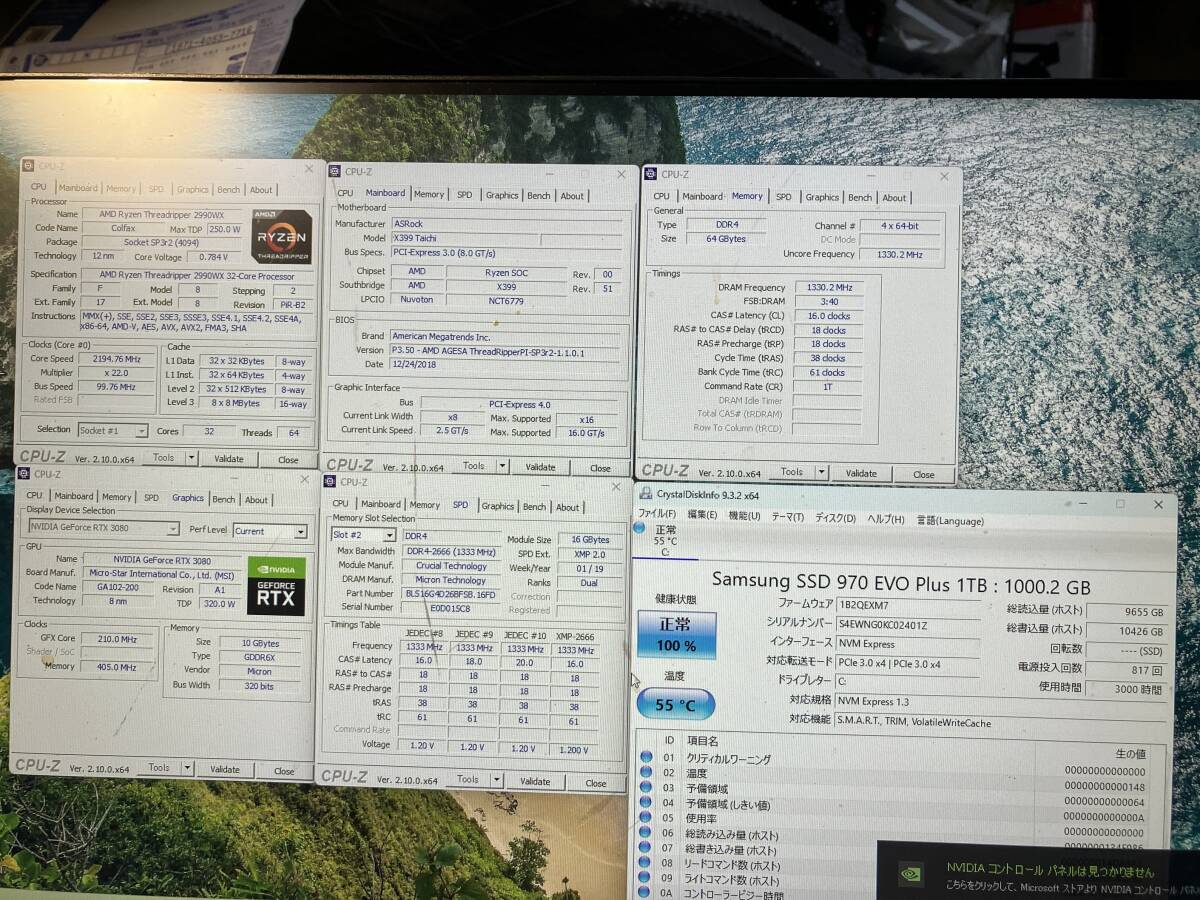This screenshot has width=1200, height=900.
Task: Click the 55 °C temperature button
Action: [x=674, y=704]
